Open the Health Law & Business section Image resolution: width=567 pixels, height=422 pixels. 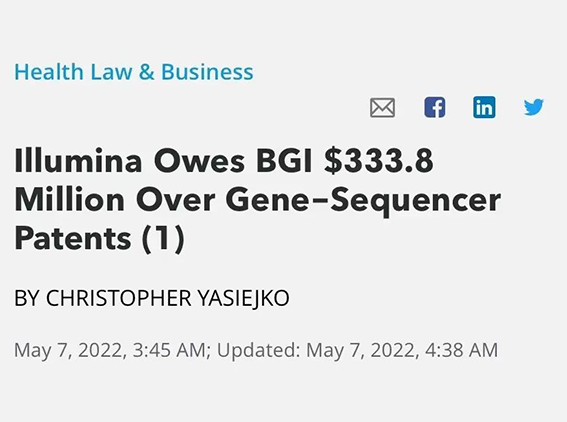coord(134,72)
